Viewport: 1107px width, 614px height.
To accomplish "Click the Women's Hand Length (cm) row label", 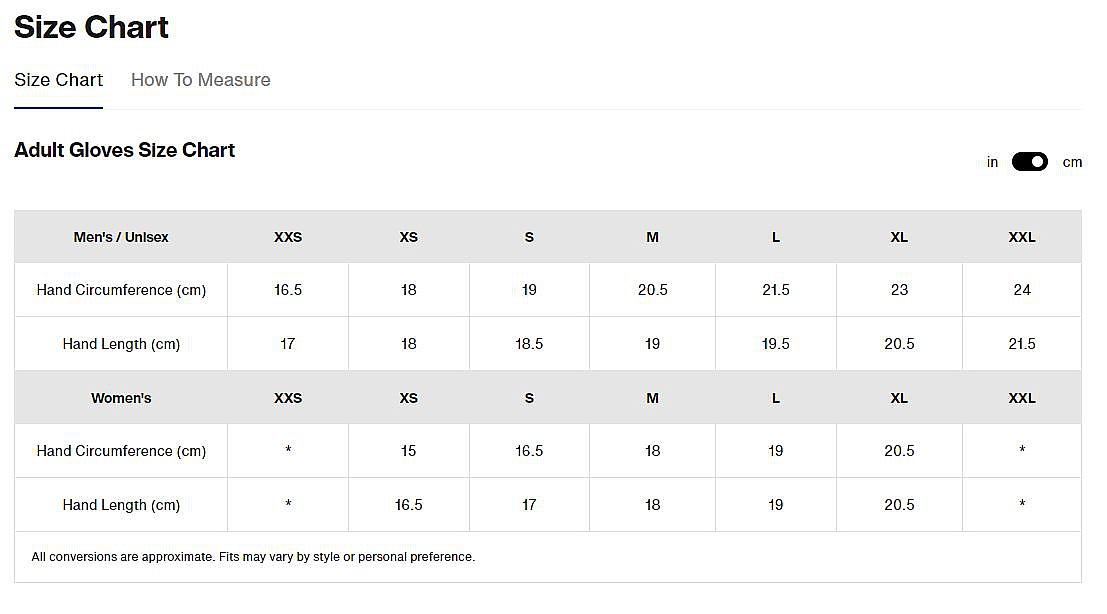I will coord(121,505).
